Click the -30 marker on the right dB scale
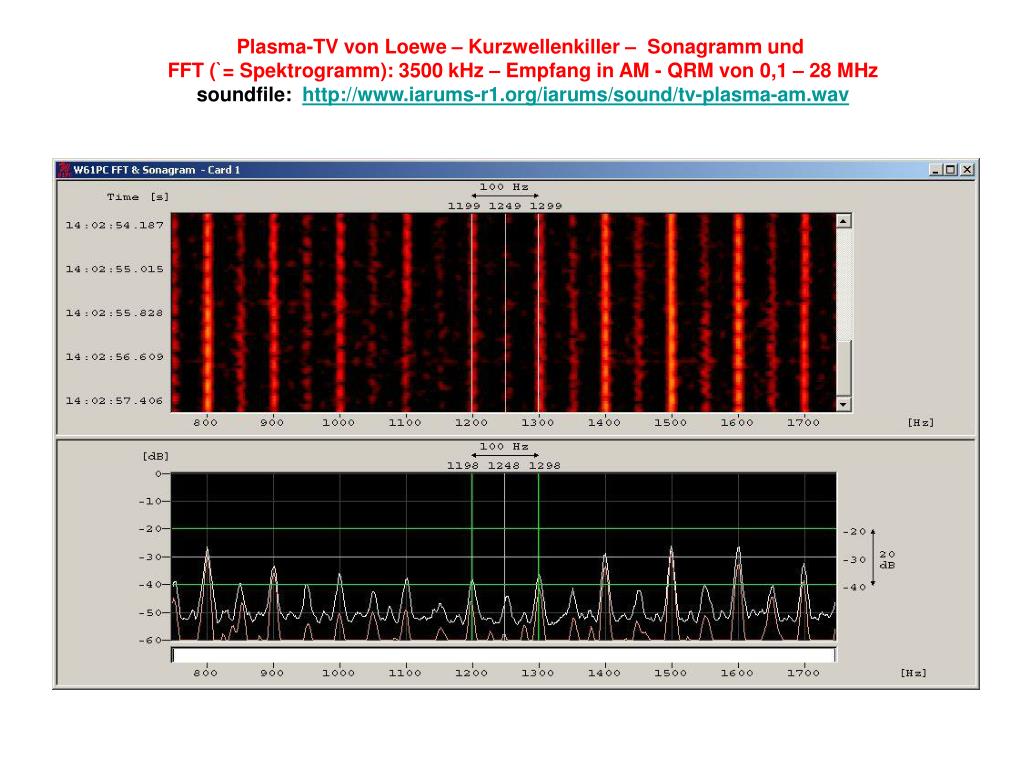Viewport: 1024px width, 768px height. point(854,560)
